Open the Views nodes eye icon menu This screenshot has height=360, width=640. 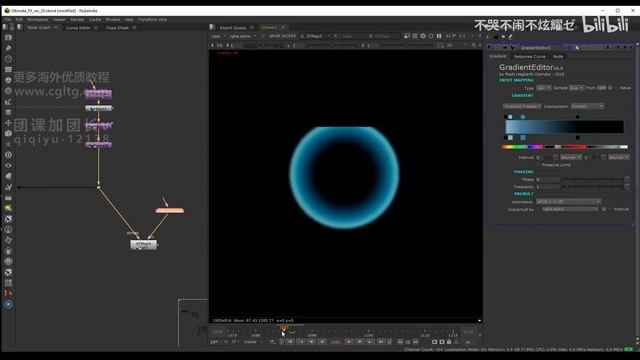(x=8, y=165)
